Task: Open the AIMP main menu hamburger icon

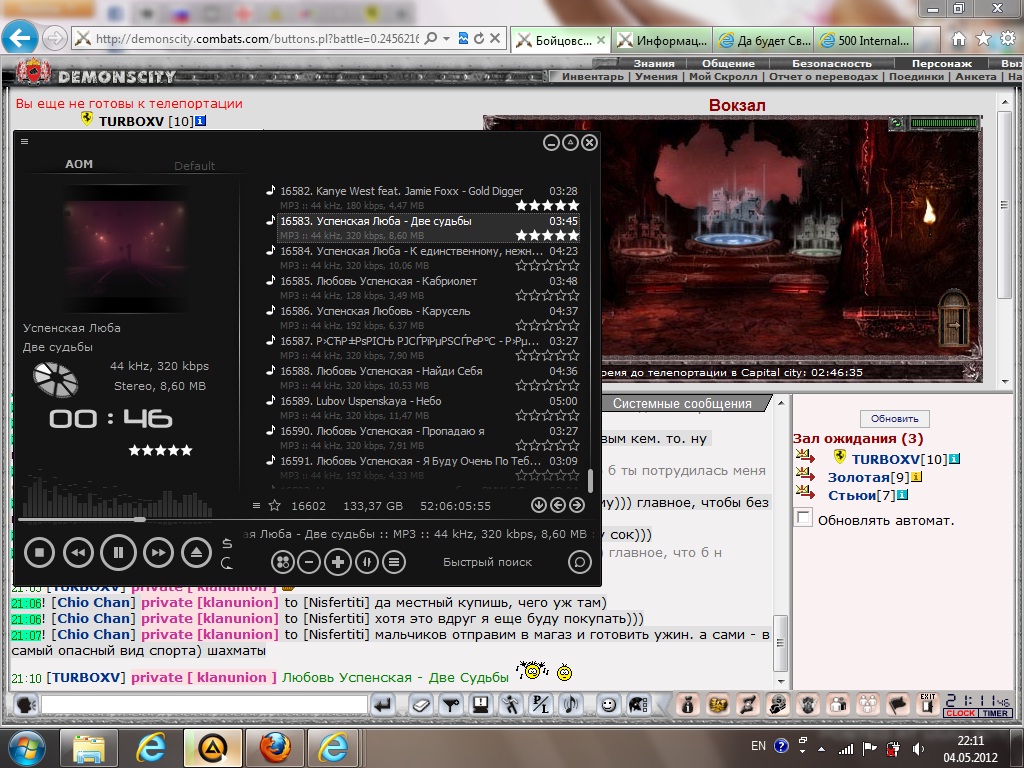Action: point(24,141)
